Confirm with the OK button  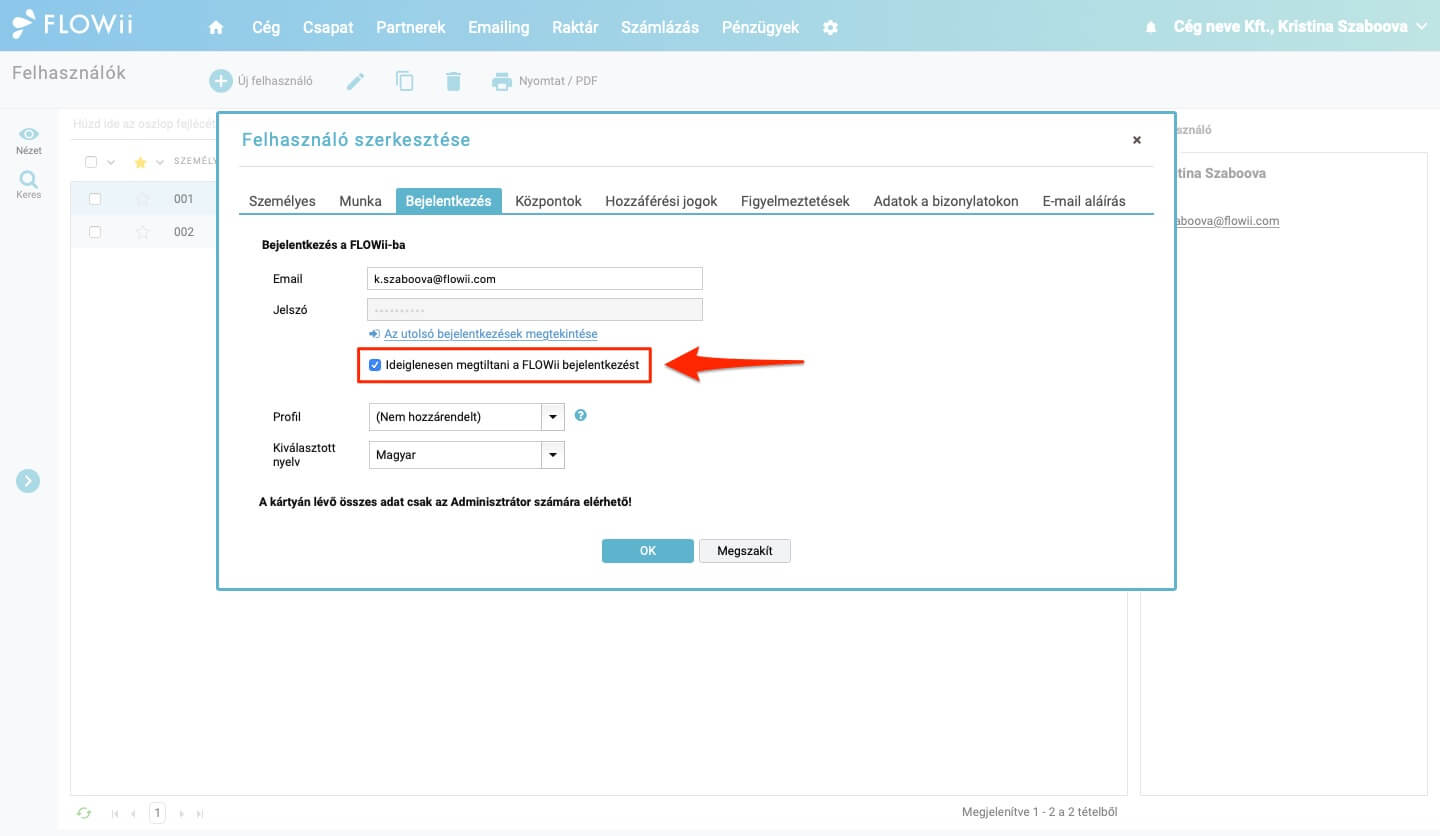pos(647,551)
